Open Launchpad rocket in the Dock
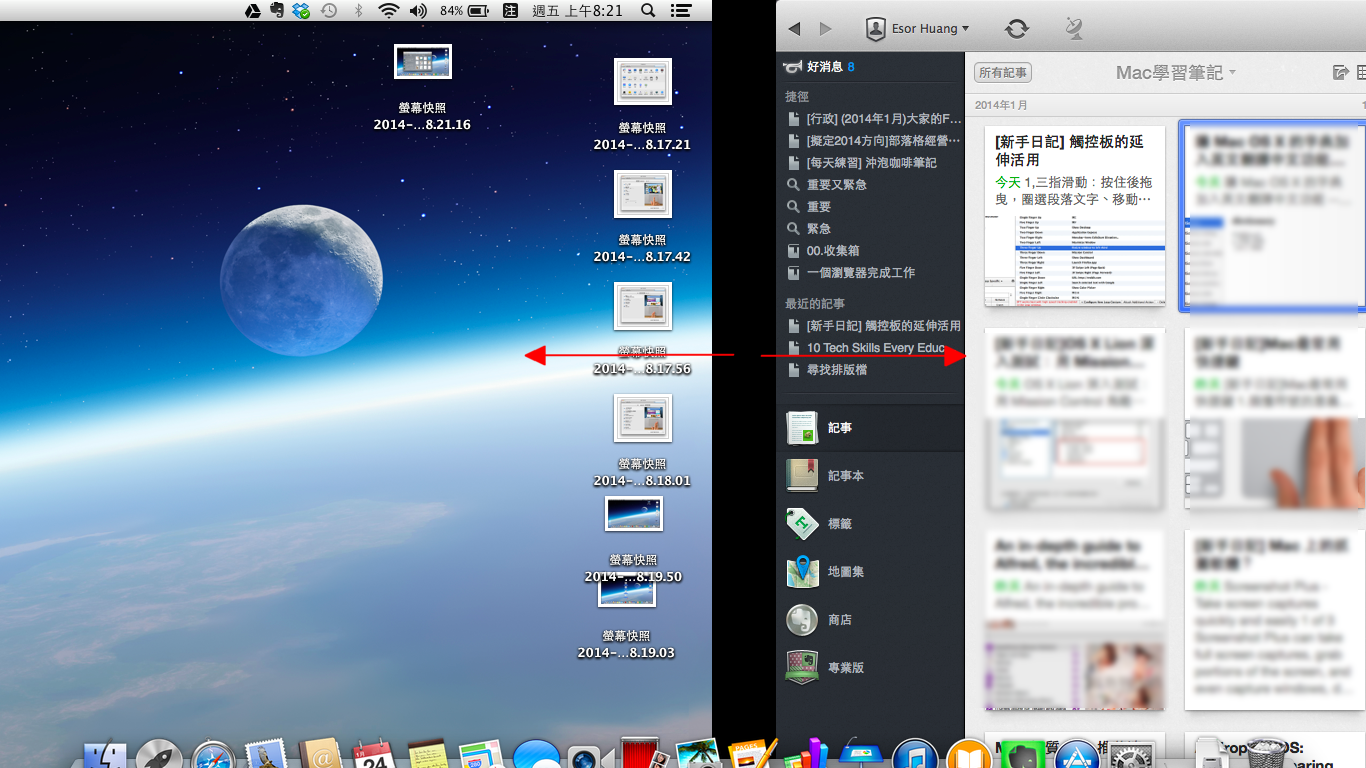 click(159, 755)
